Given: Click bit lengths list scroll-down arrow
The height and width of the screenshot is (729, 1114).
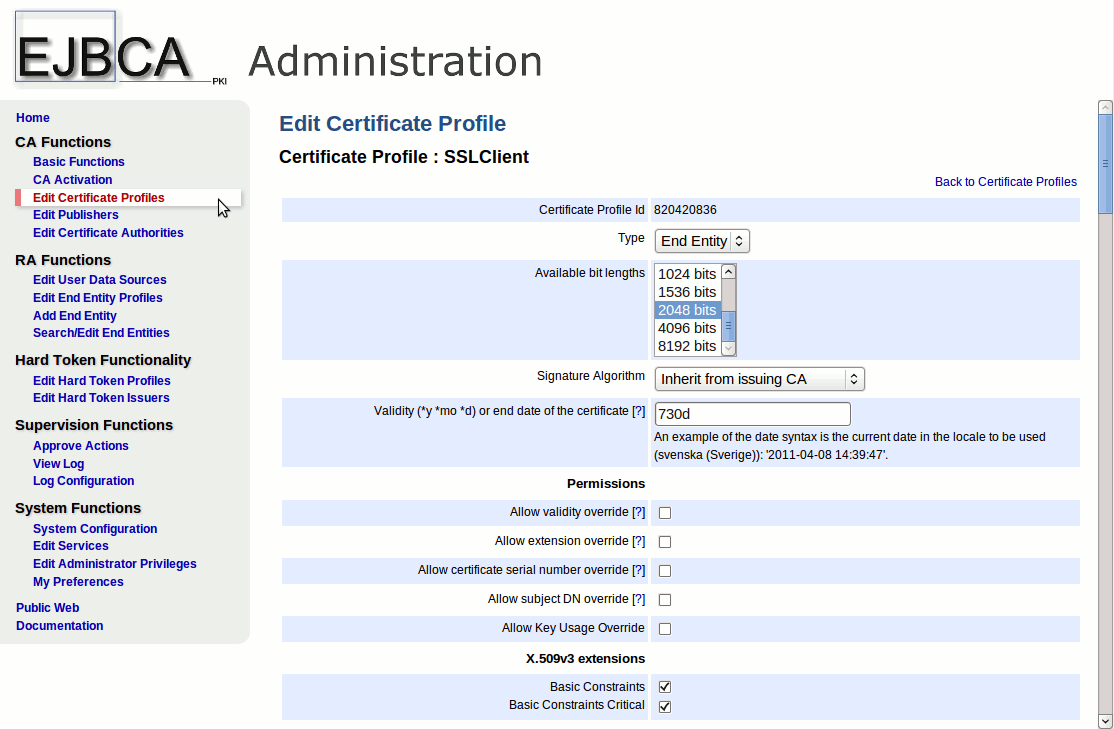Looking at the screenshot, I should click(x=728, y=348).
